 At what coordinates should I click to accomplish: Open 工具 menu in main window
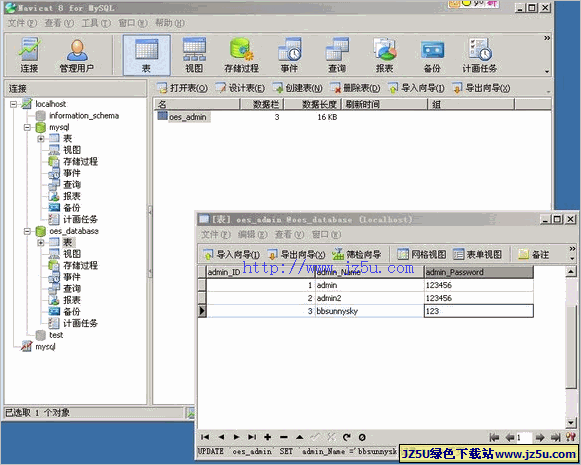(96, 23)
